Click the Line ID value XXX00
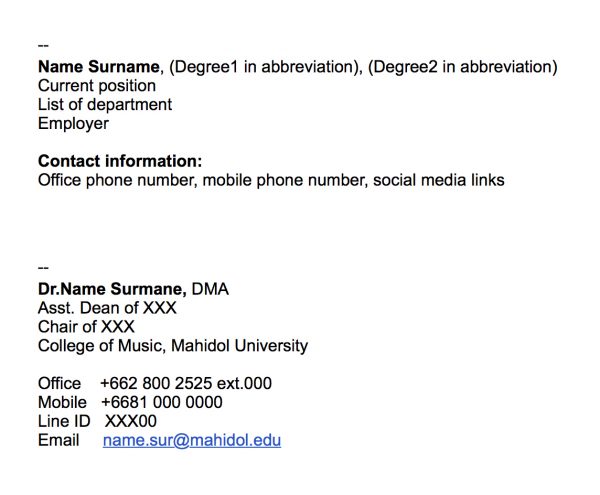Image resolution: width=600 pixels, height=495 pixels. (130, 421)
